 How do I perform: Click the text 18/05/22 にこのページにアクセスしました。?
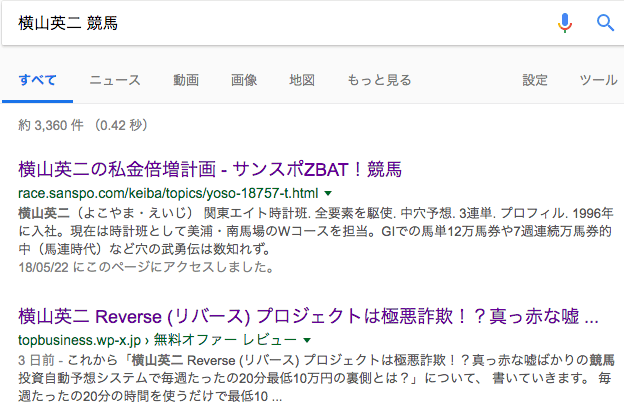tap(146, 267)
